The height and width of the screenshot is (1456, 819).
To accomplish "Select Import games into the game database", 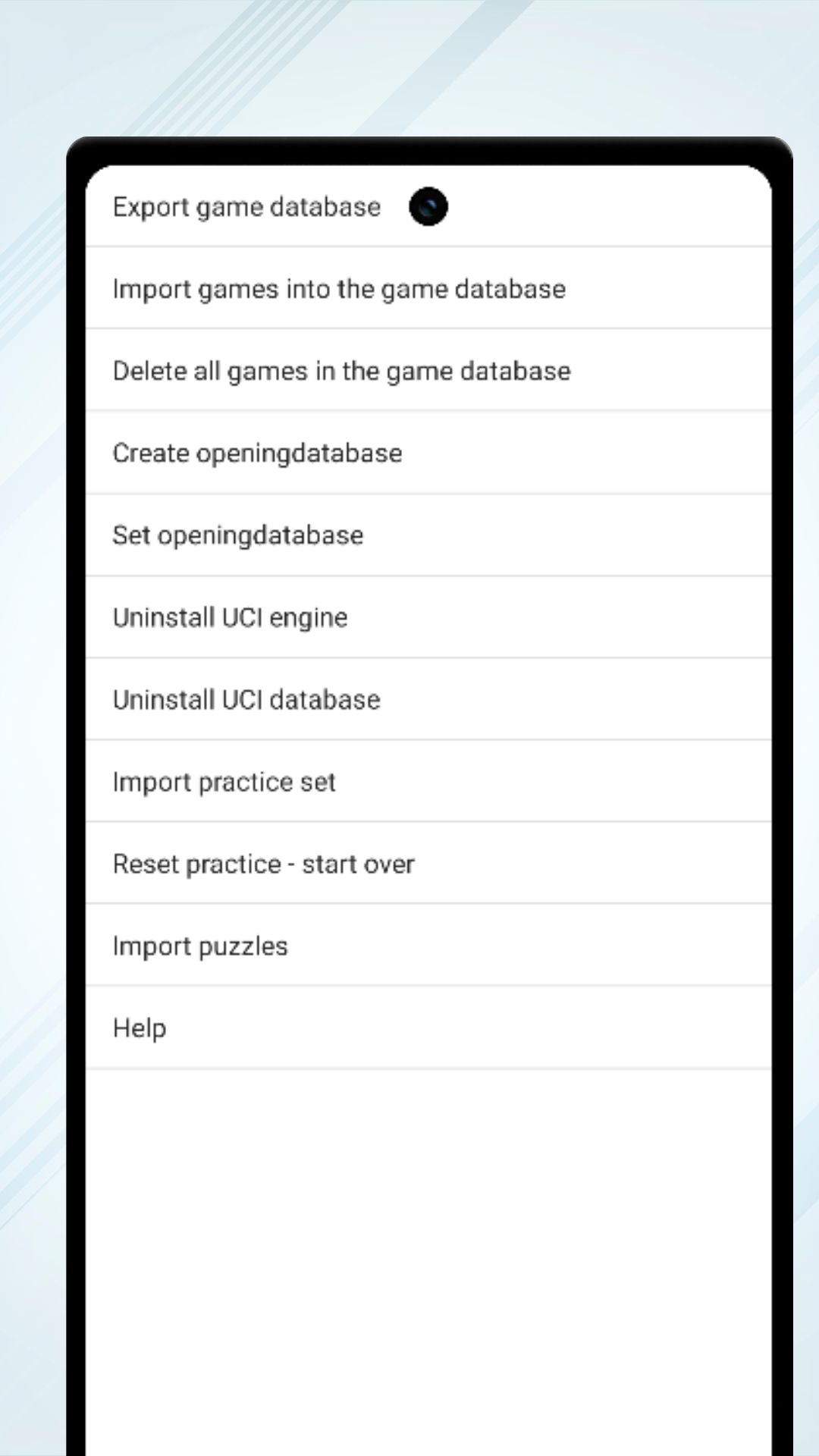I will pyautogui.click(x=339, y=289).
